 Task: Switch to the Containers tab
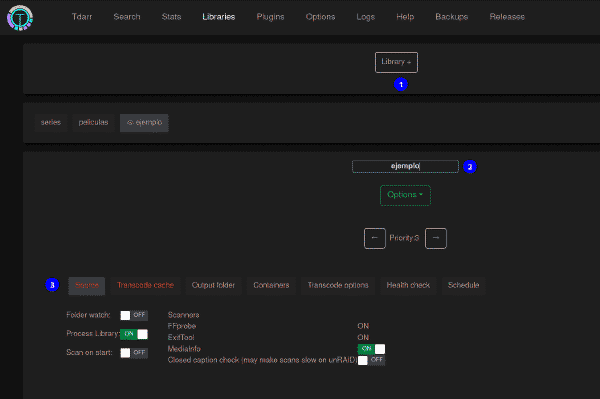click(x=271, y=285)
